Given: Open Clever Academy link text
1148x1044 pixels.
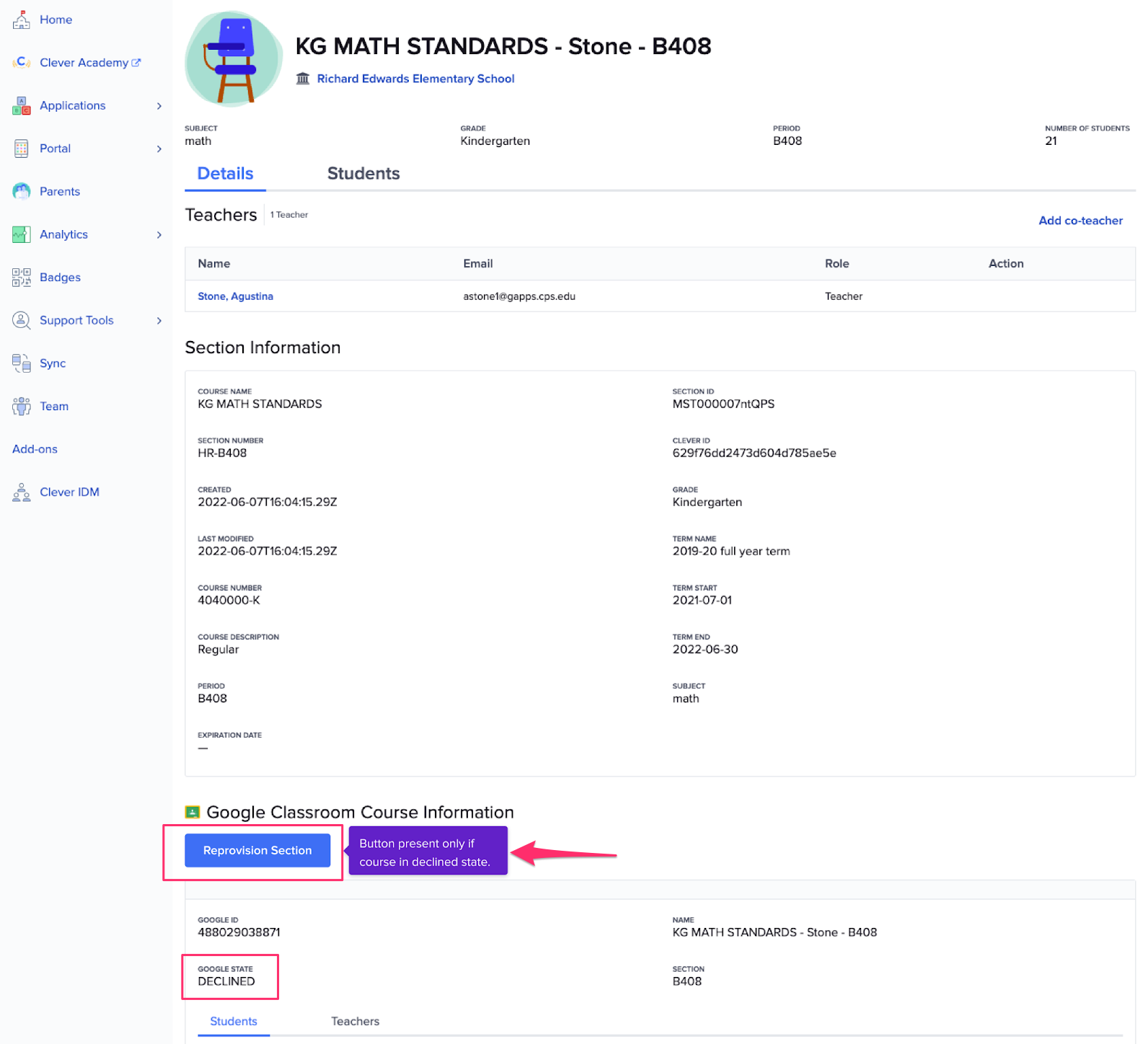Looking at the screenshot, I should point(84,63).
